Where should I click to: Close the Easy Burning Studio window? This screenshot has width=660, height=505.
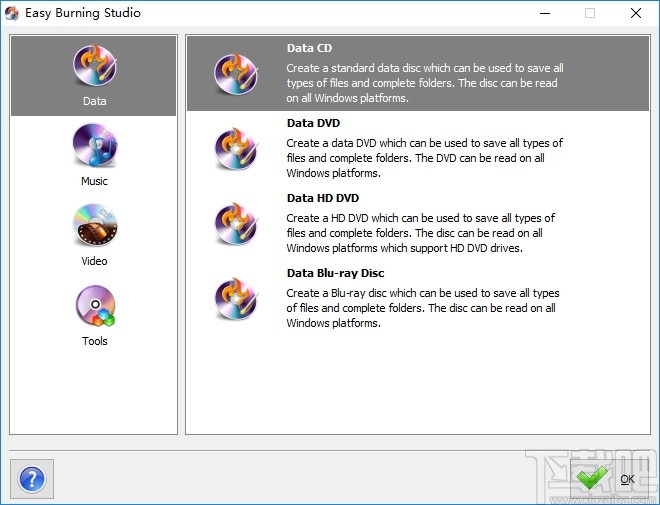636,13
